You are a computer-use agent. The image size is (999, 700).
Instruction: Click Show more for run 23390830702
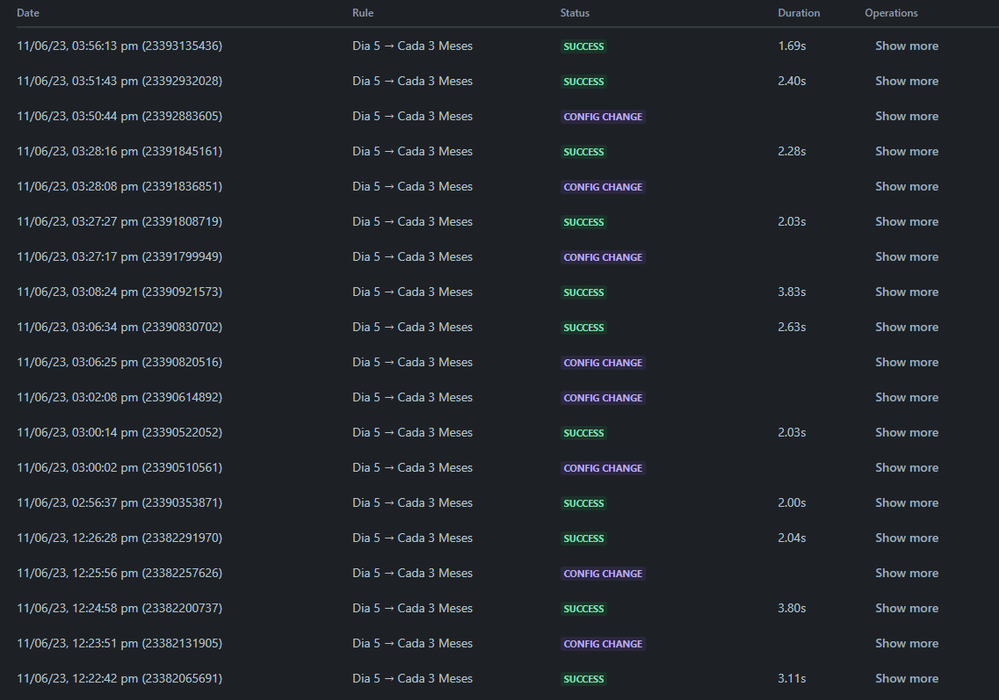[x=906, y=327]
